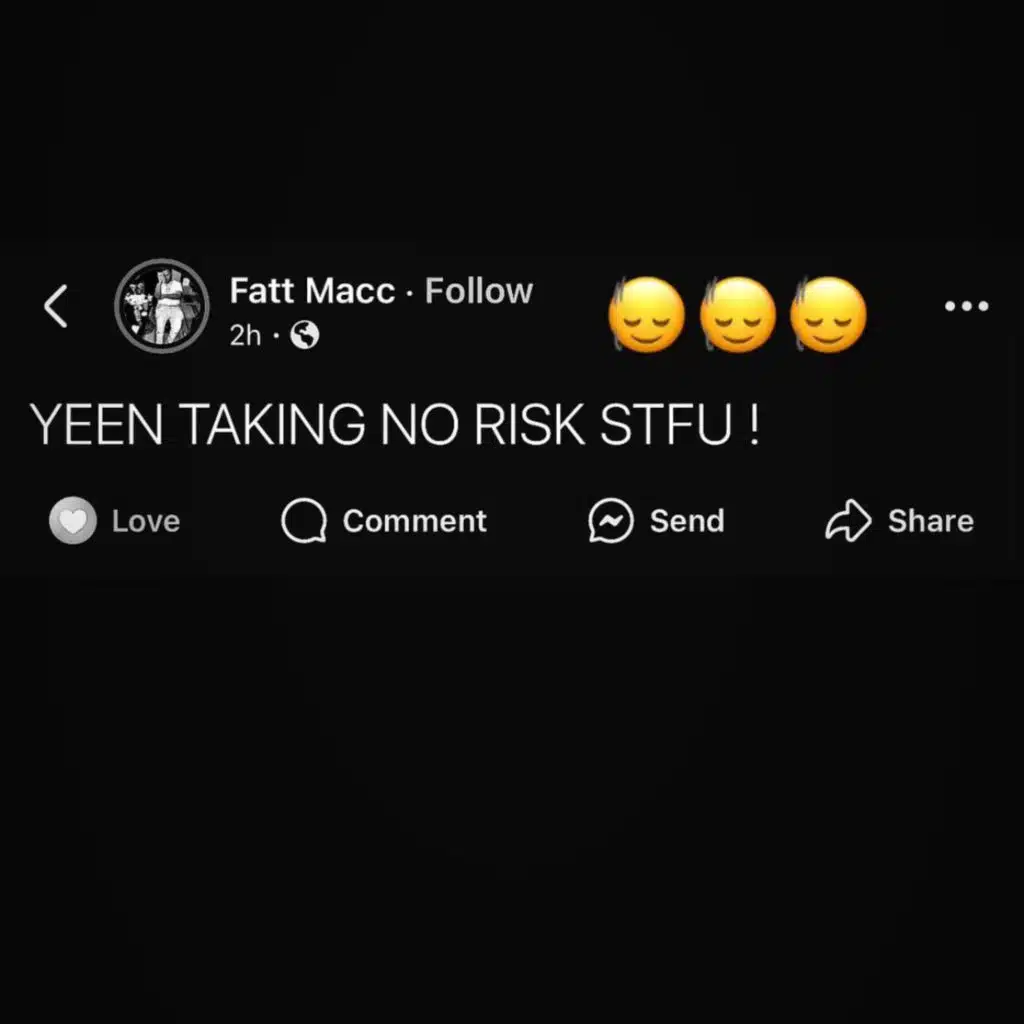Open the Fatt Macc profile name link

click(x=312, y=291)
